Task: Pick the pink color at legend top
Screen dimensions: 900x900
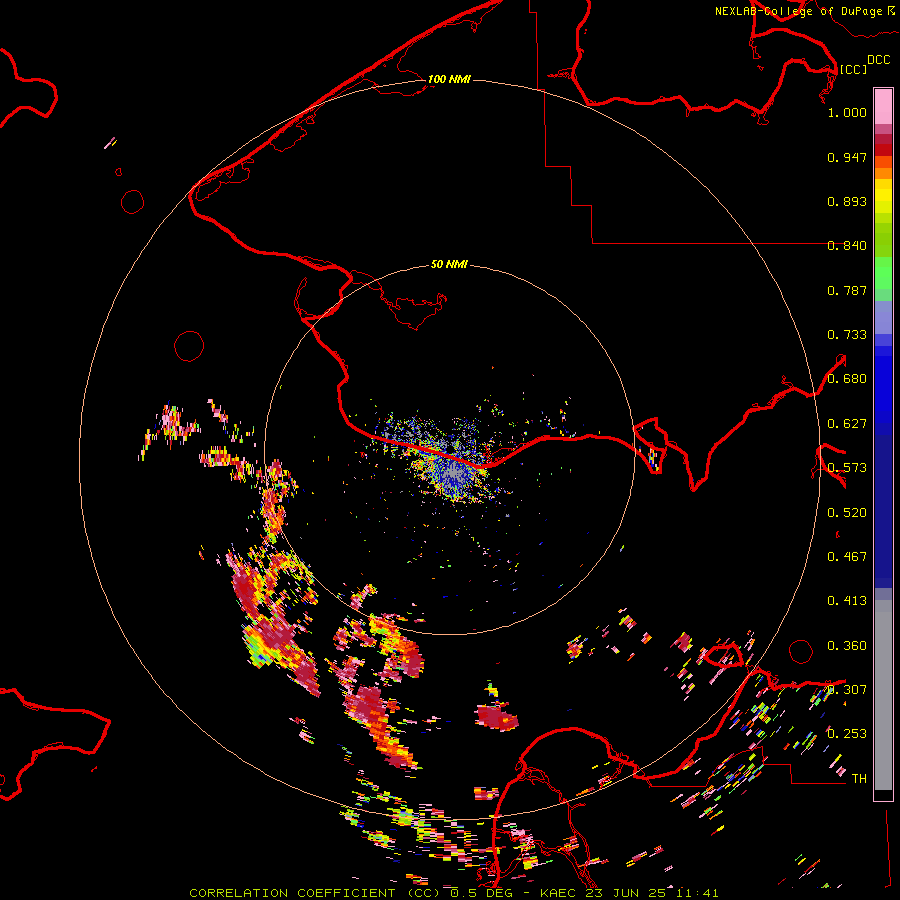Action: tap(883, 106)
